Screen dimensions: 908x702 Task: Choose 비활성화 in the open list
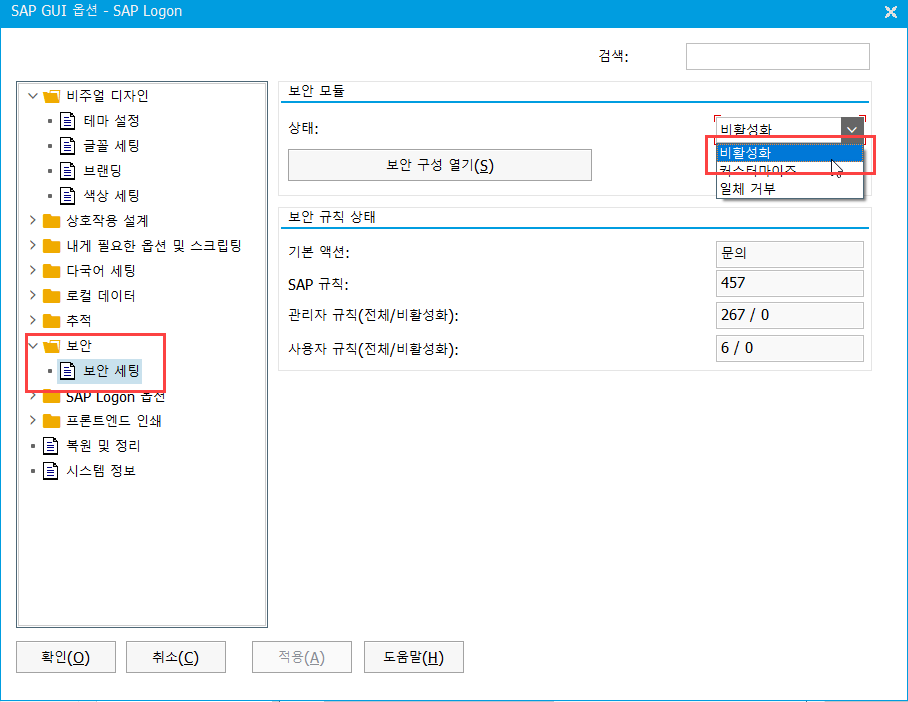click(789, 153)
